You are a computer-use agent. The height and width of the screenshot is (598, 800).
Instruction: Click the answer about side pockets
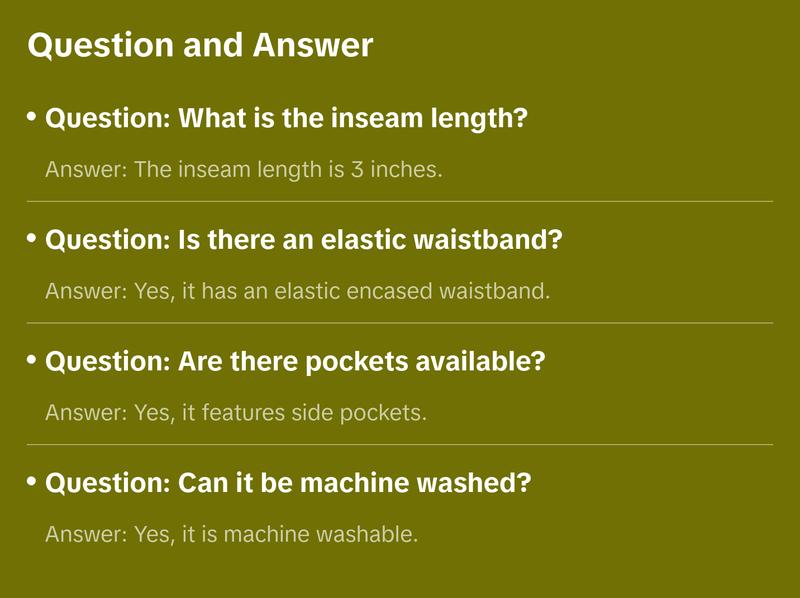coord(236,412)
